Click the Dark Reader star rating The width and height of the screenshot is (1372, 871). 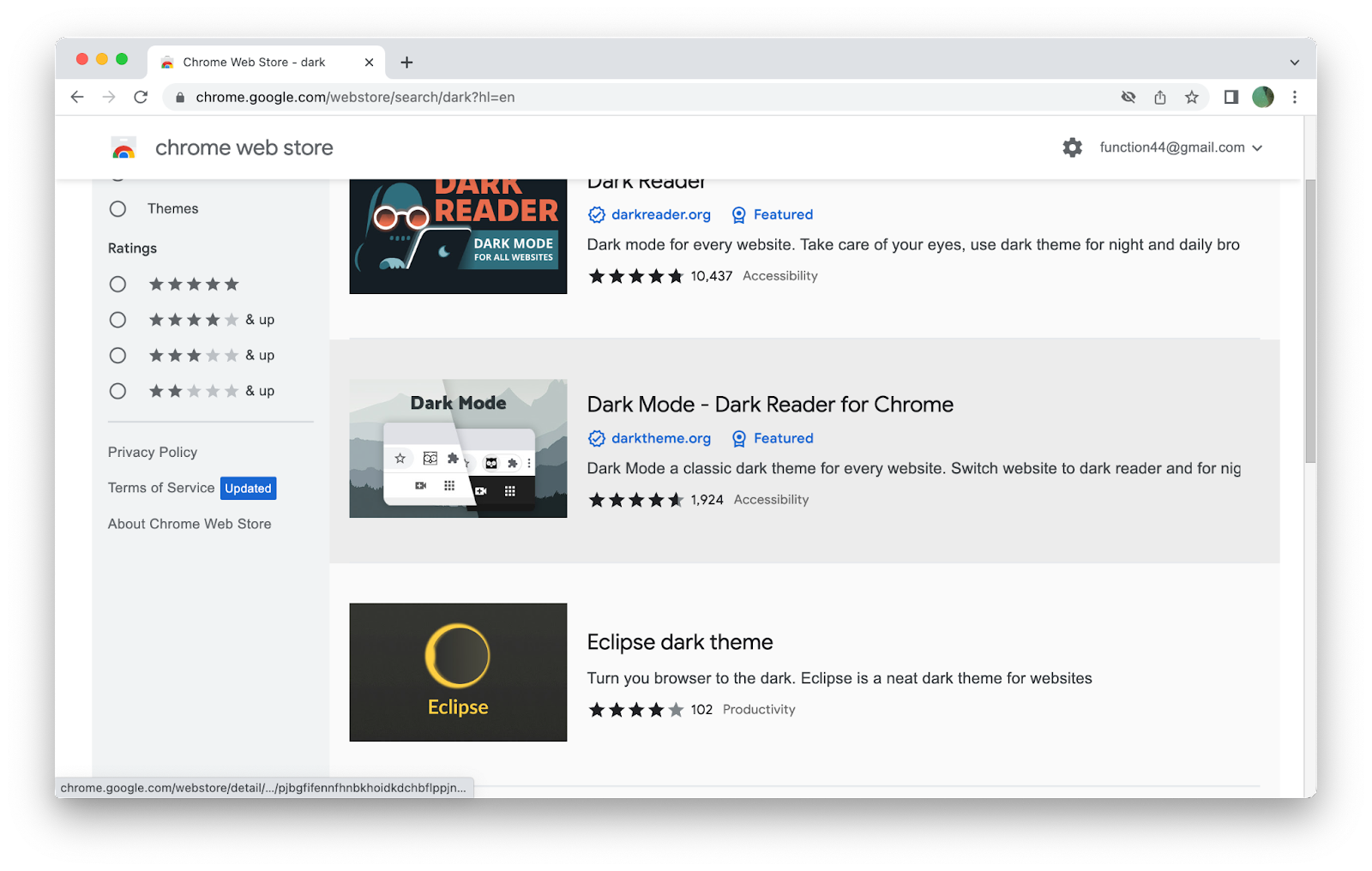tap(635, 276)
